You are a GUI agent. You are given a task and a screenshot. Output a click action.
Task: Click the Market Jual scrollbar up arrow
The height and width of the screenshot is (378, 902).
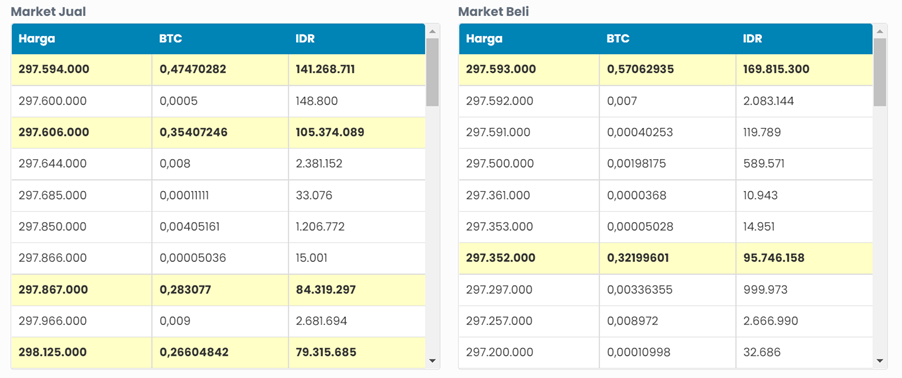pyautogui.click(x=433, y=31)
